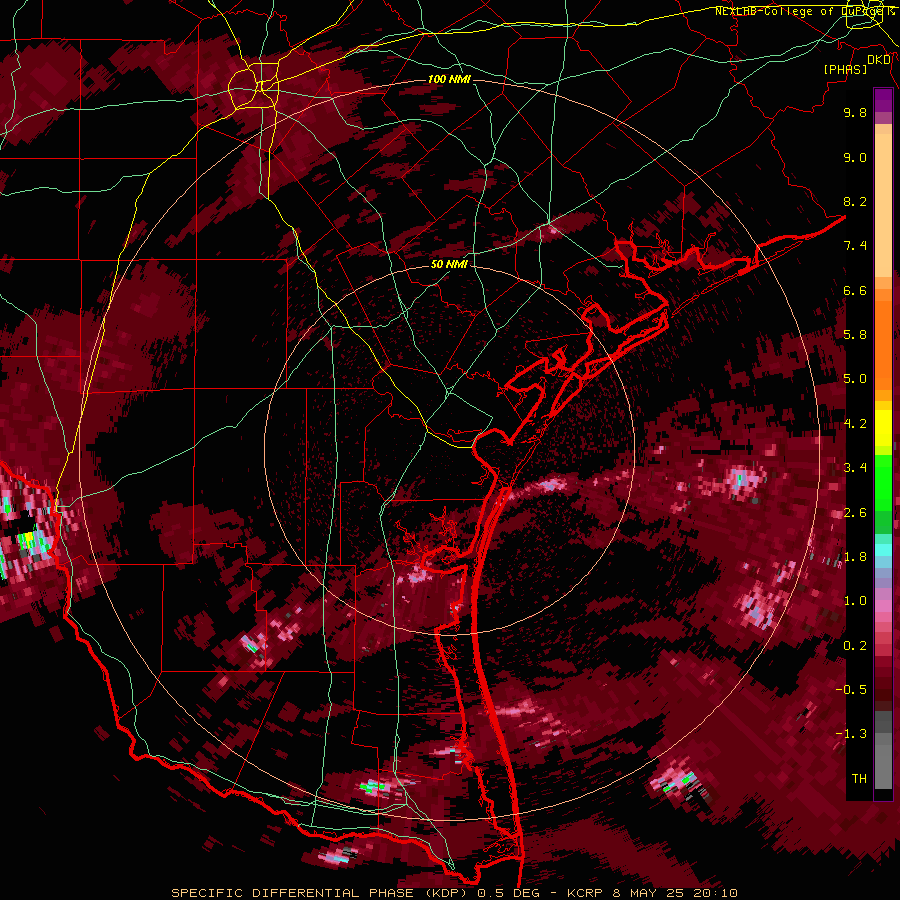Click the 2.6 value on color scale

coord(855,513)
